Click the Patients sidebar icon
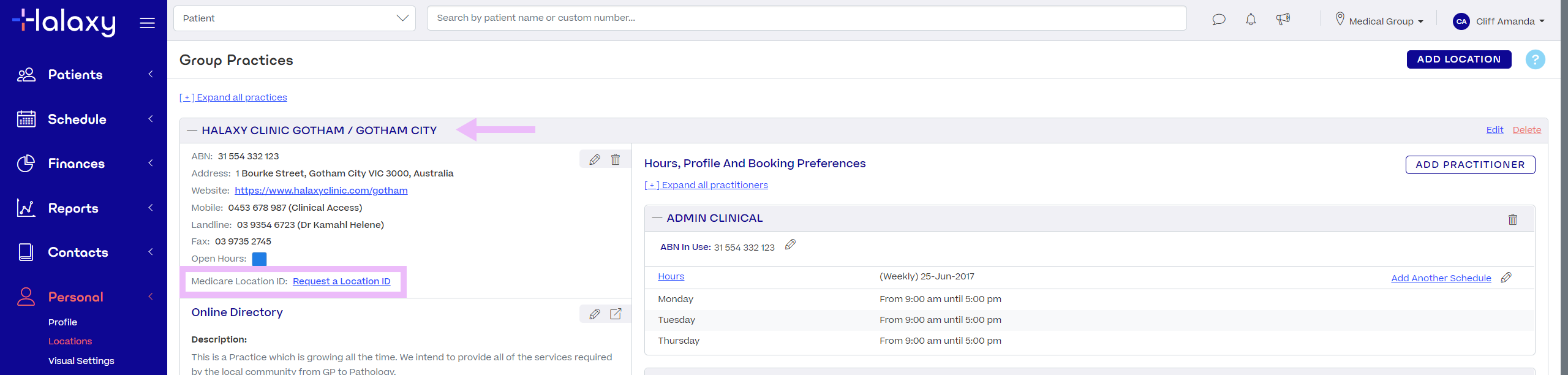Image resolution: width=1568 pixels, height=375 pixels. click(x=26, y=75)
